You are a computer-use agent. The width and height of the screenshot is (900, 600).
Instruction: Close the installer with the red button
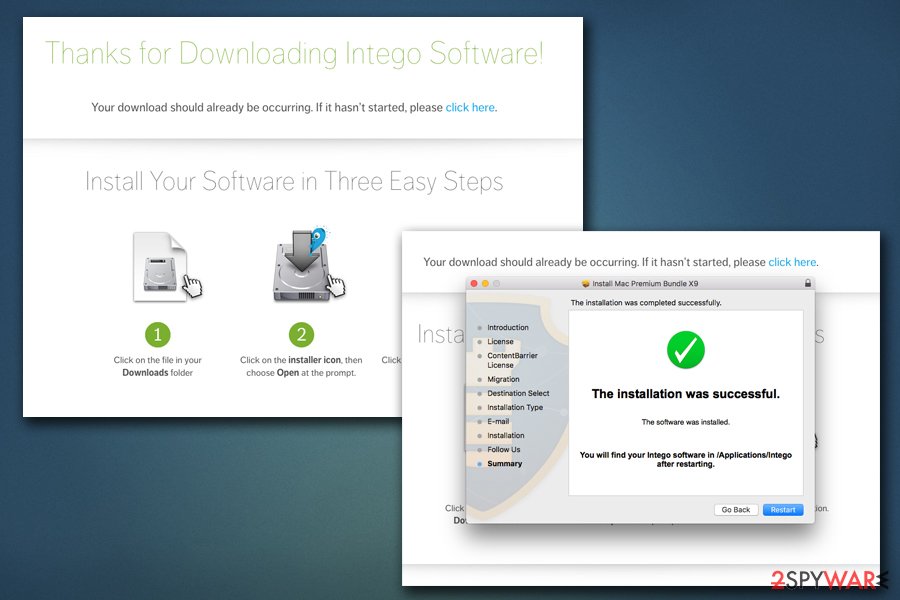coord(474,284)
